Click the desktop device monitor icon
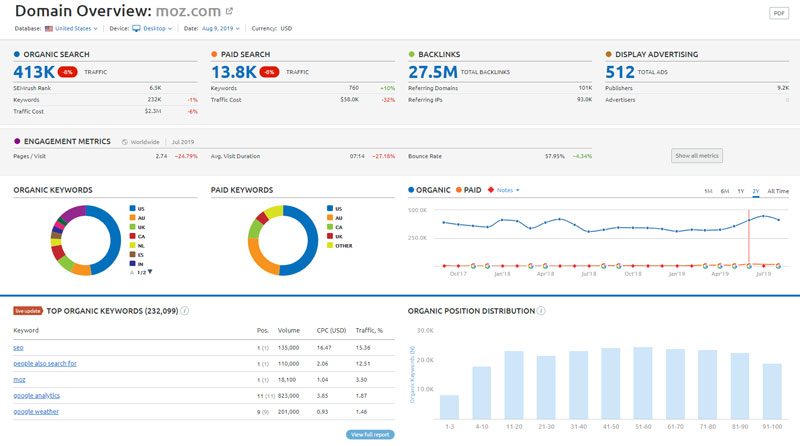This screenshot has width=800, height=446. coord(136,29)
